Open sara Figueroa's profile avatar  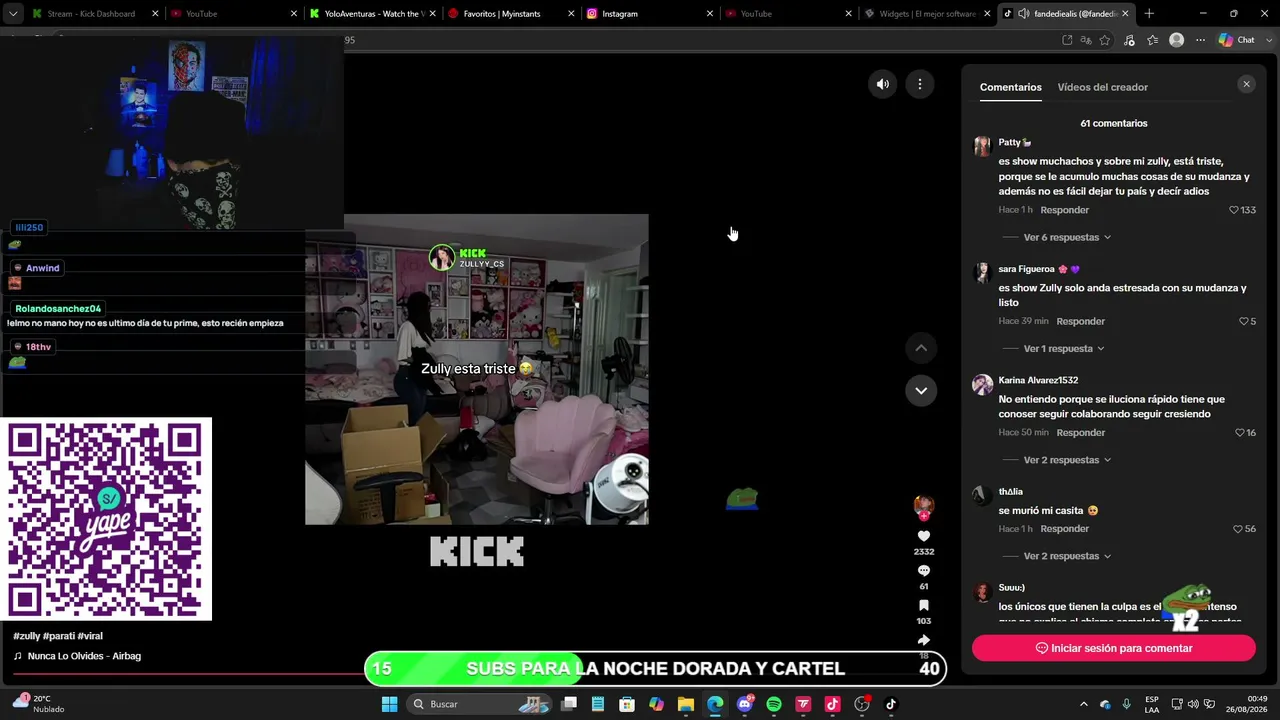pos(982,273)
